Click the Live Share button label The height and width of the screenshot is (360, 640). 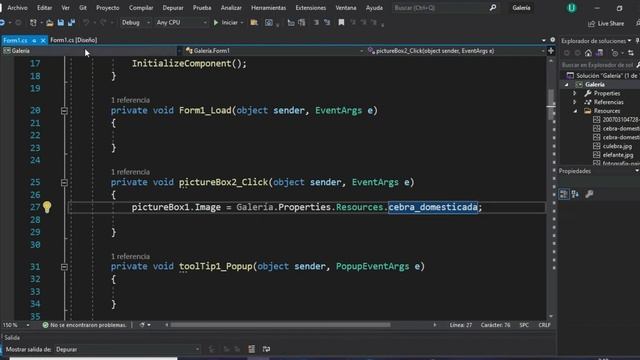point(610,24)
